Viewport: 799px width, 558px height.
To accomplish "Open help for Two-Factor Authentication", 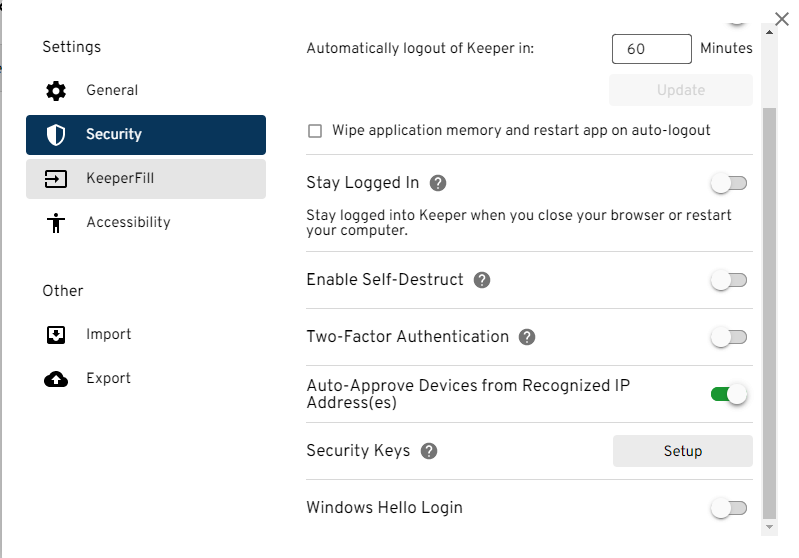I will (x=527, y=337).
